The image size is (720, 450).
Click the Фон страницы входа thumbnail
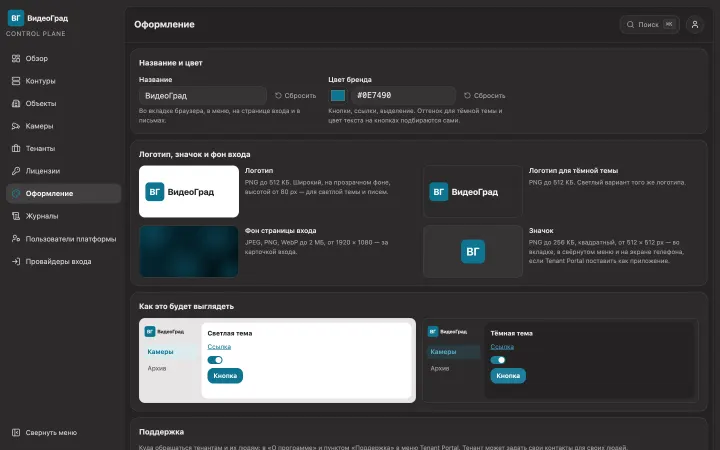(x=189, y=251)
